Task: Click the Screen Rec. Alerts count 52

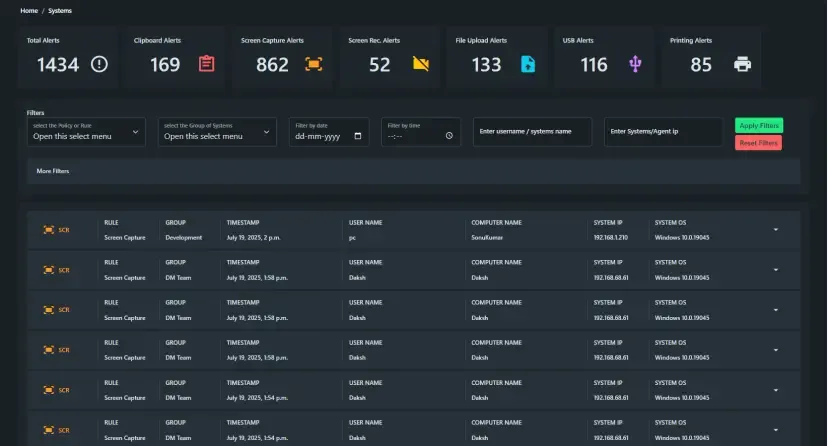Action: (379, 65)
